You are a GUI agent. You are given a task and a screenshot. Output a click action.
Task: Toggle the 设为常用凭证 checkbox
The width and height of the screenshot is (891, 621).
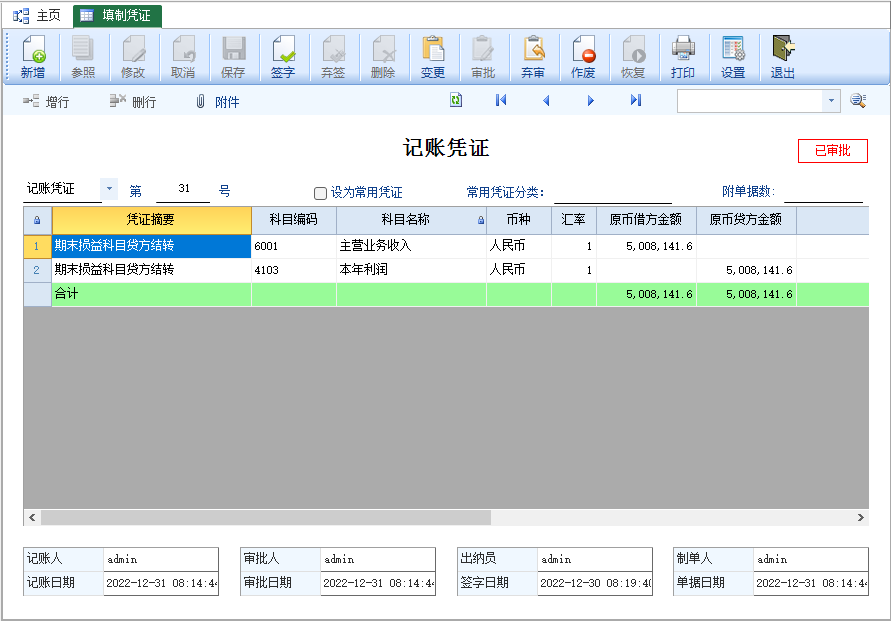click(x=320, y=193)
